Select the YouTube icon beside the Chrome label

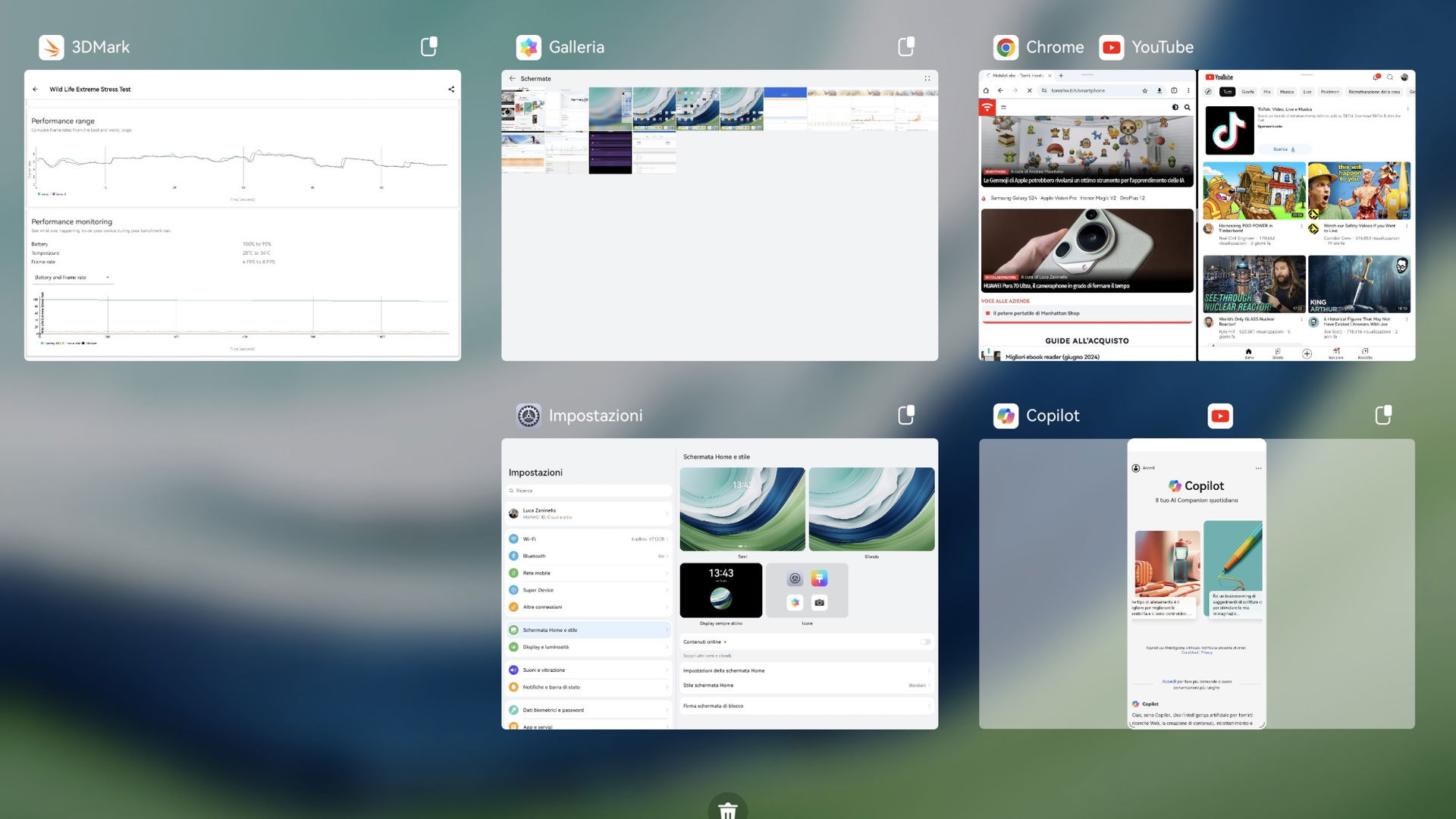[x=1111, y=47]
